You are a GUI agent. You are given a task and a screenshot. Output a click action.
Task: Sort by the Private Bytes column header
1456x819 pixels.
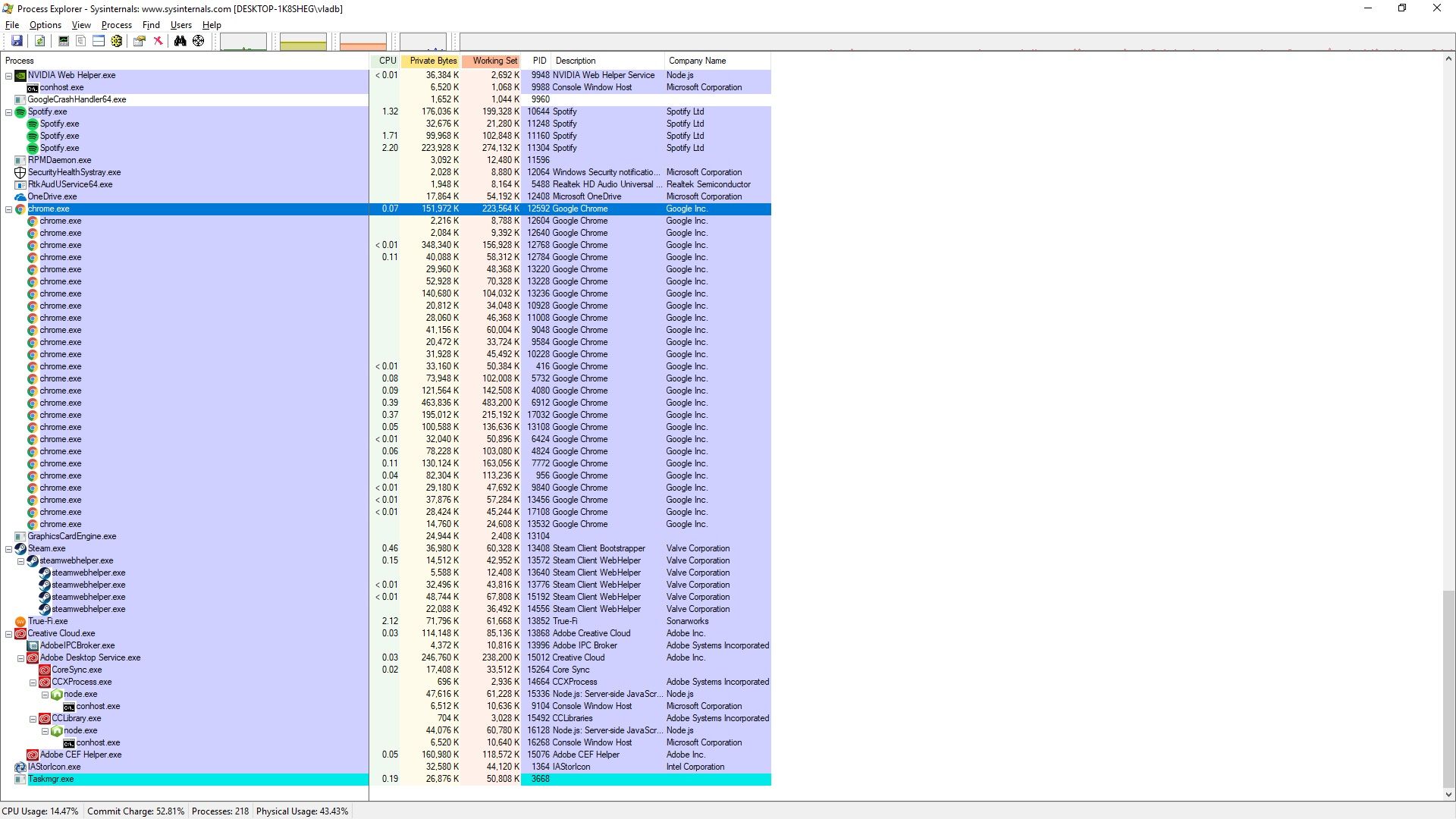(x=431, y=61)
